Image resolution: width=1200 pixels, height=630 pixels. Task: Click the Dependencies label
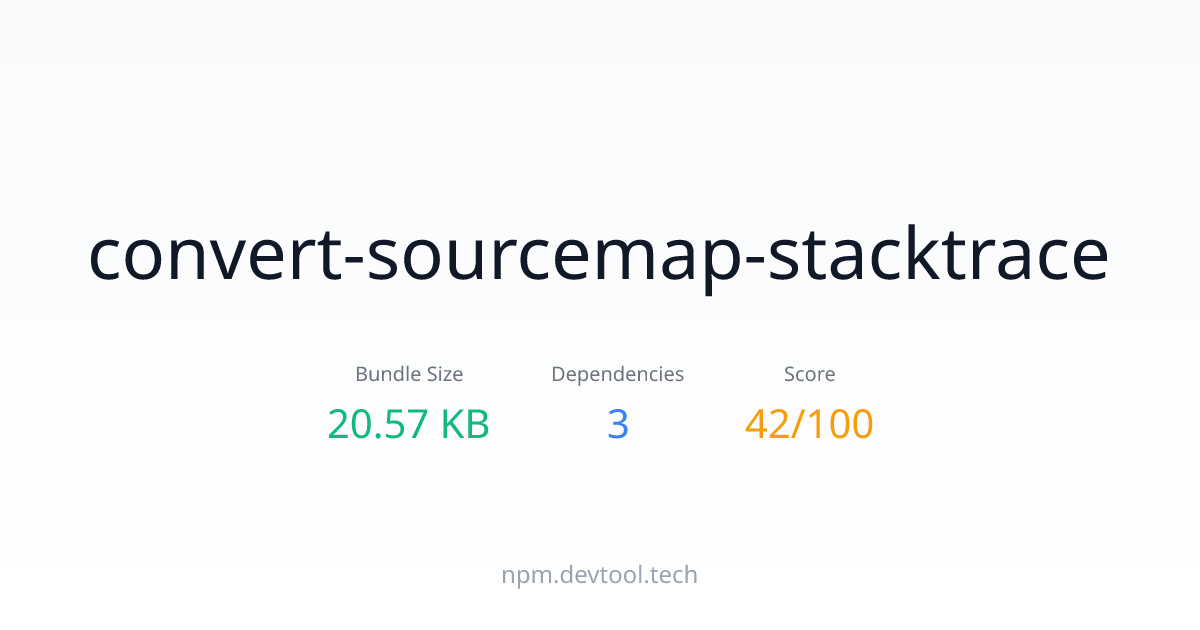coord(618,374)
